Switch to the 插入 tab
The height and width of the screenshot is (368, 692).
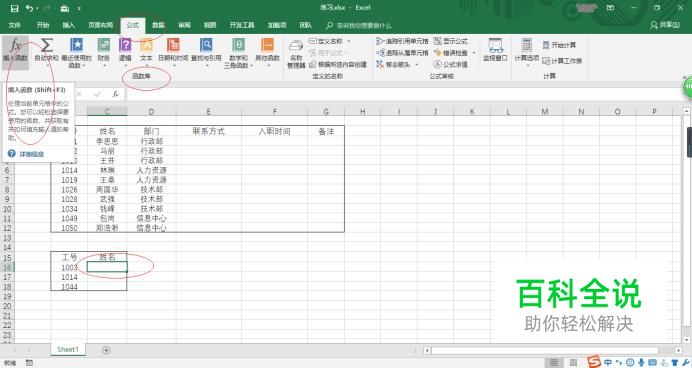click(x=68, y=25)
